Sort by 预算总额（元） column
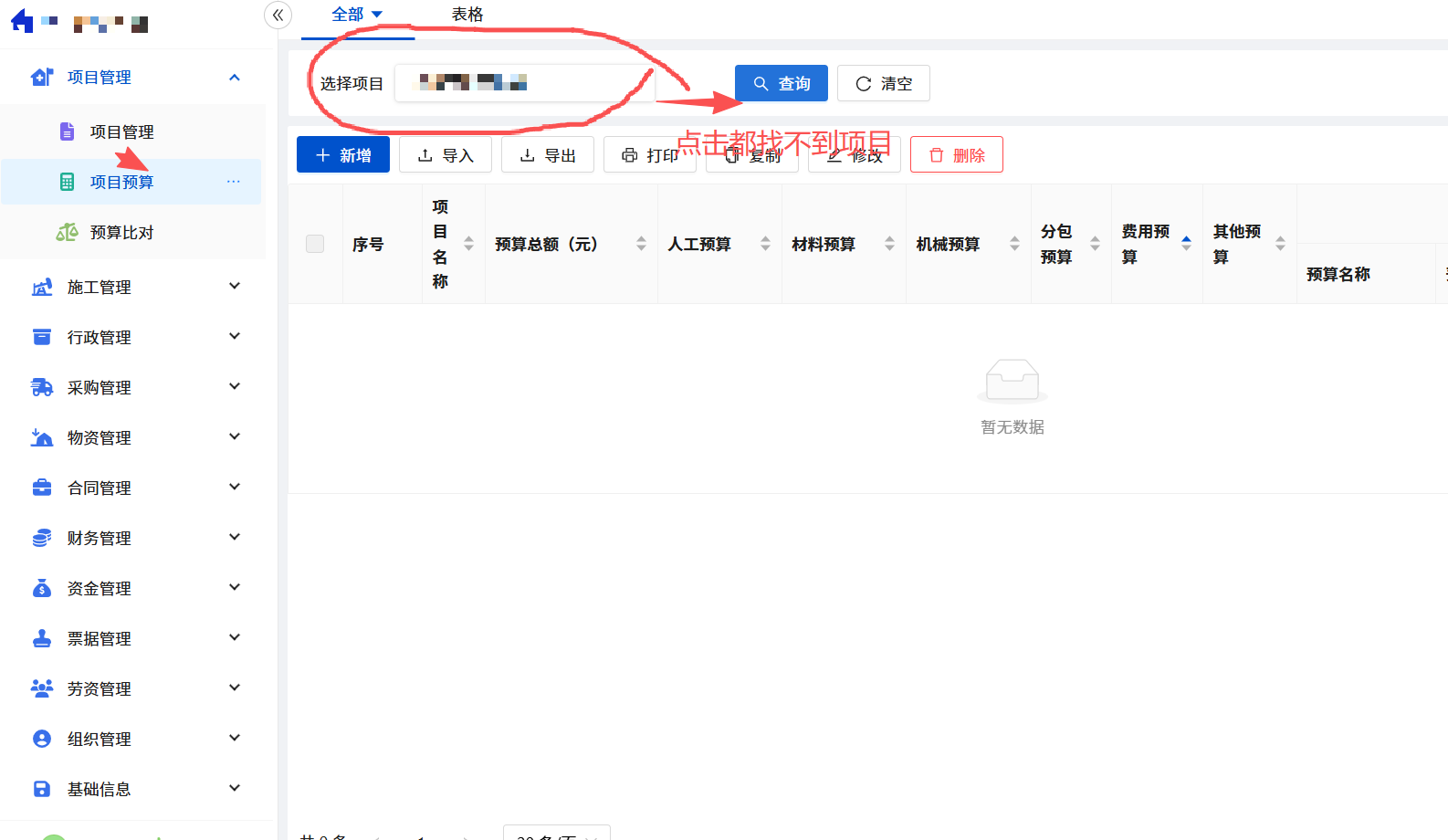Viewport: 1448px width, 840px height. point(641,244)
